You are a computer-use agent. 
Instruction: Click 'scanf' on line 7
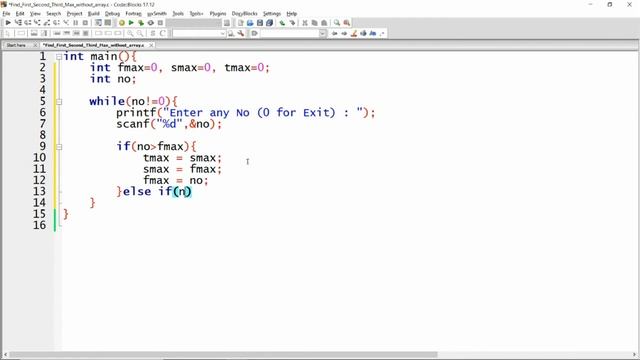[133, 124]
